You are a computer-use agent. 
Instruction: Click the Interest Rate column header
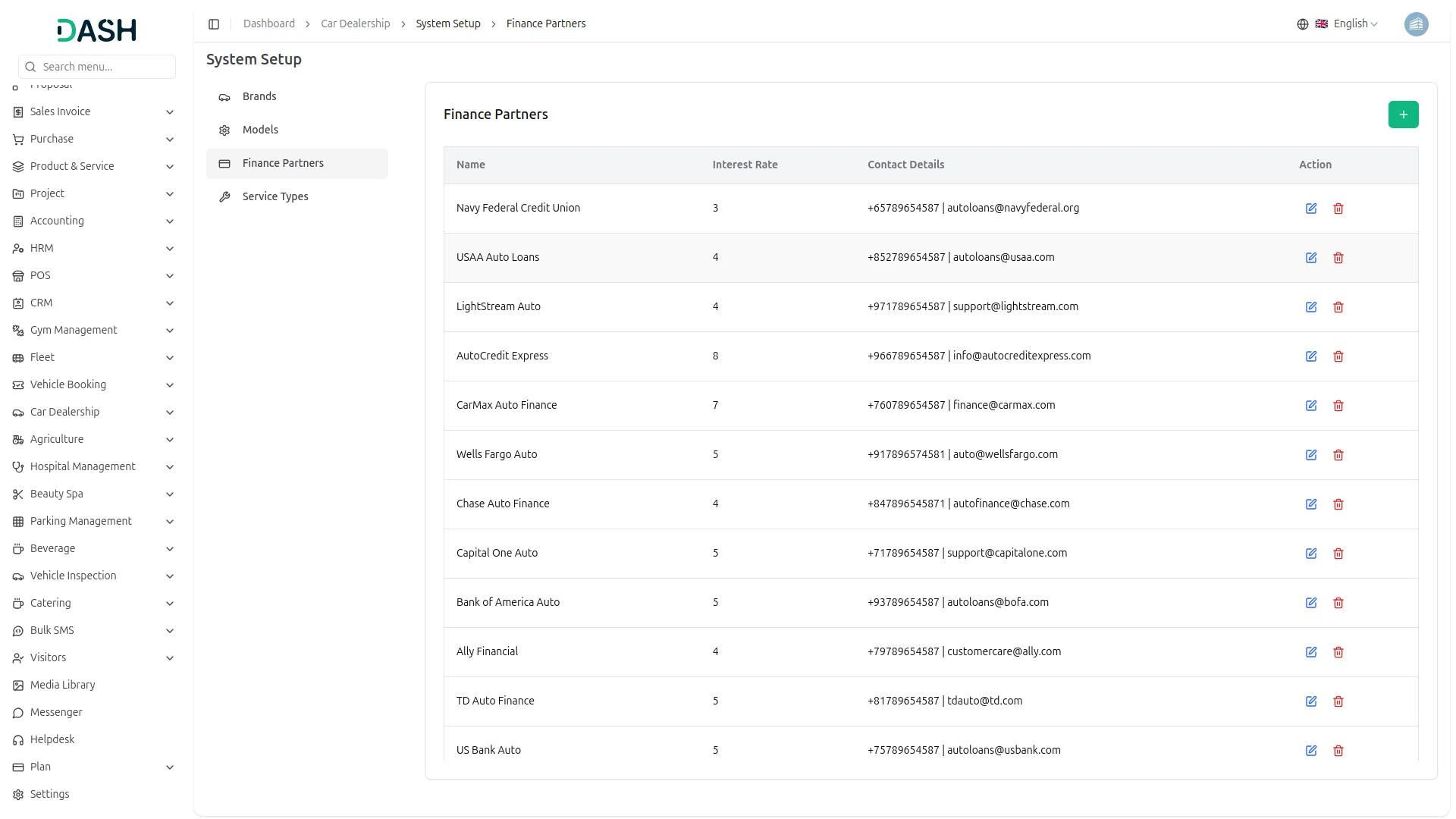point(745,165)
